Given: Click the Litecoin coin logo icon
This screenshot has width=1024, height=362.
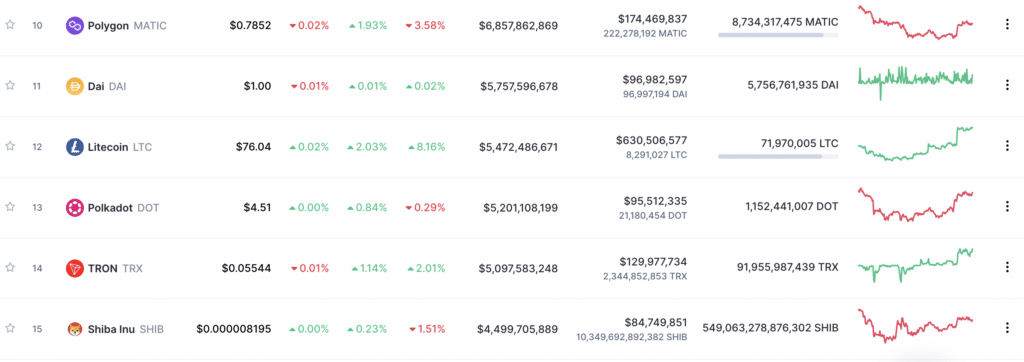Looking at the screenshot, I should tap(74, 147).
